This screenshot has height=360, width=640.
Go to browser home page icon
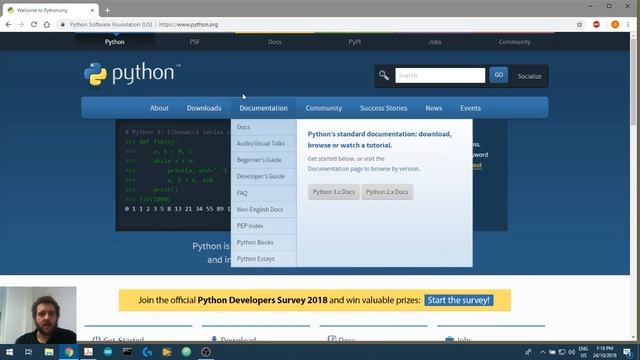click(x=47, y=24)
